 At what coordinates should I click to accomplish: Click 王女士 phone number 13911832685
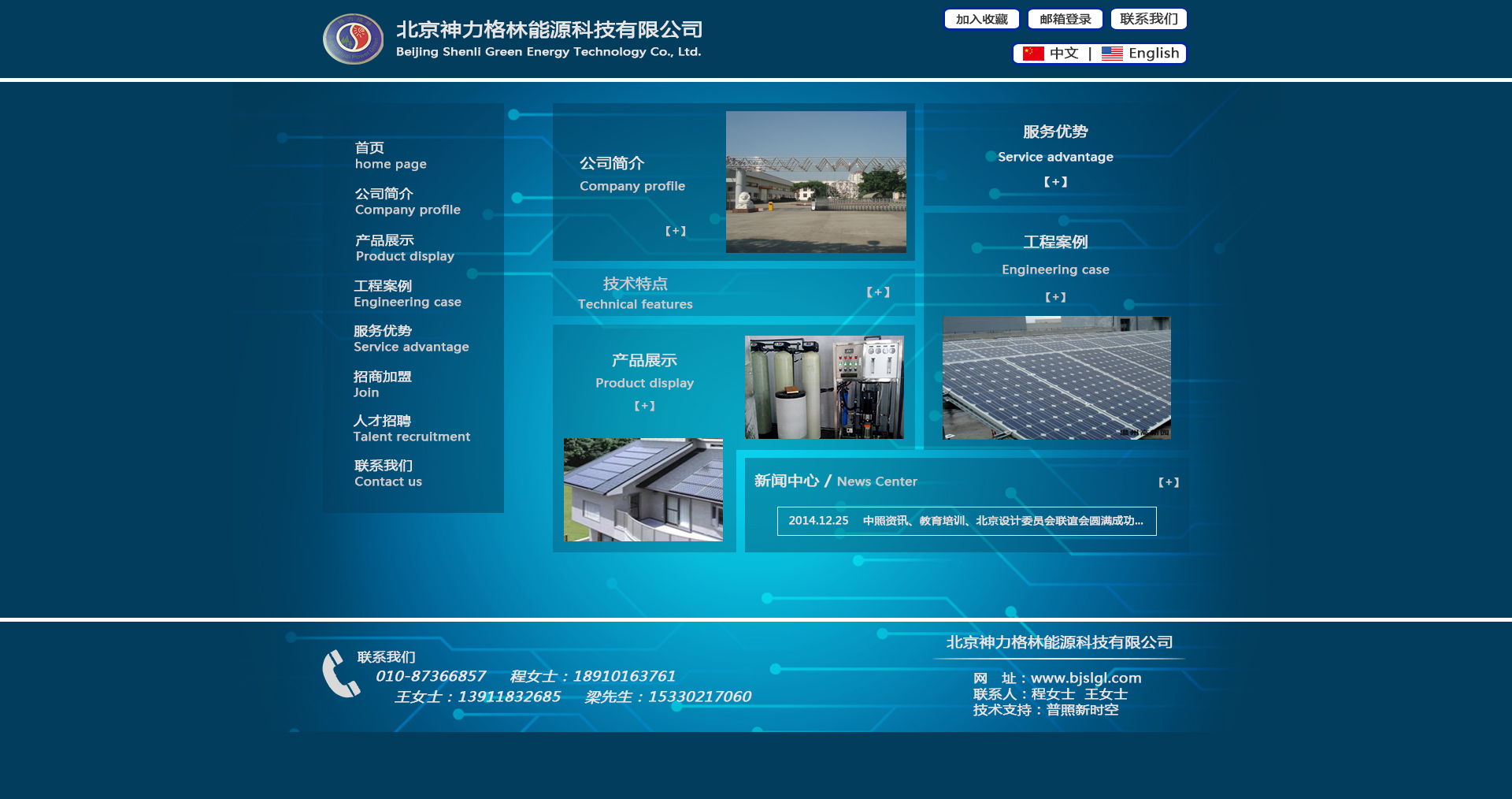click(510, 697)
